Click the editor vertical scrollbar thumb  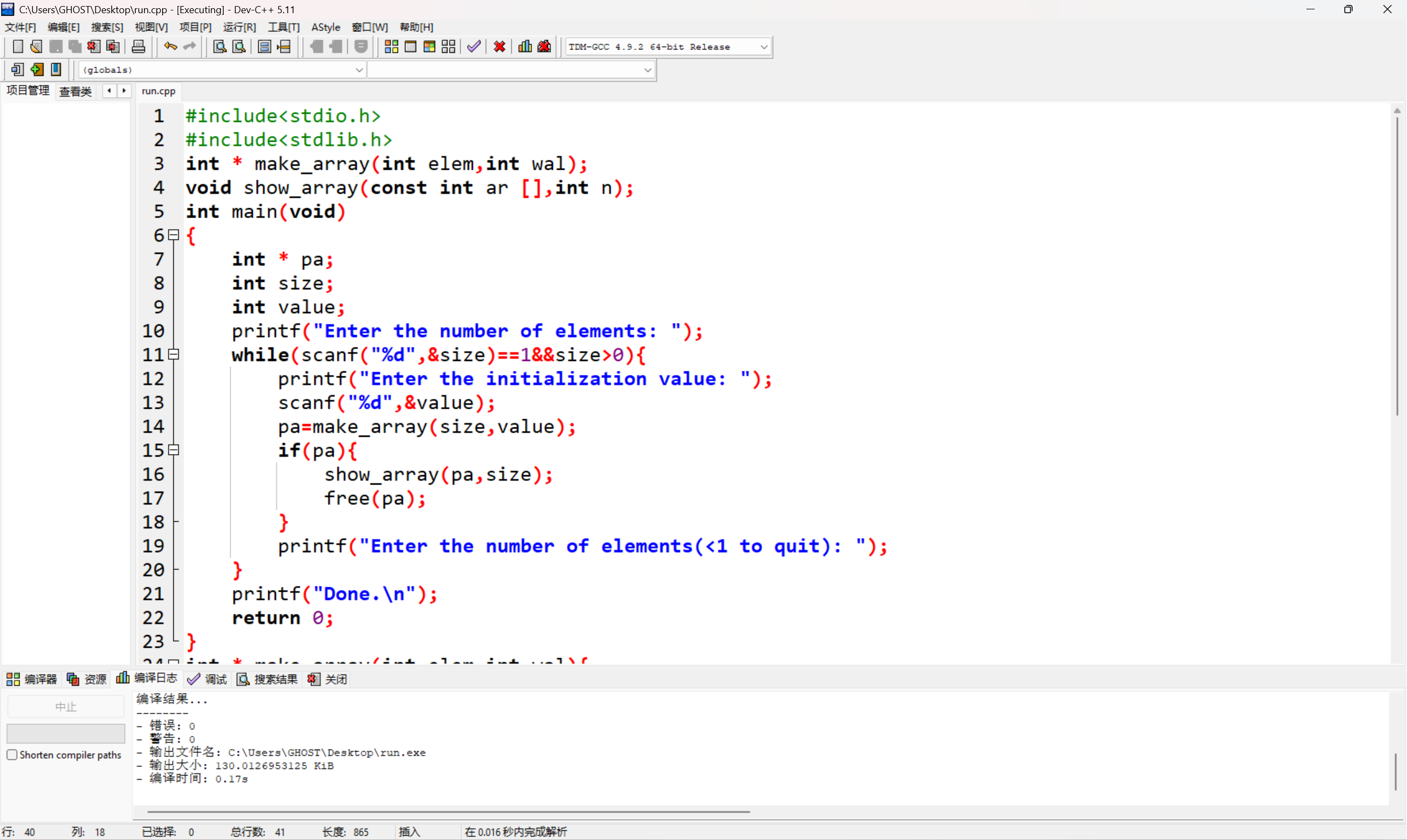click(1397, 266)
